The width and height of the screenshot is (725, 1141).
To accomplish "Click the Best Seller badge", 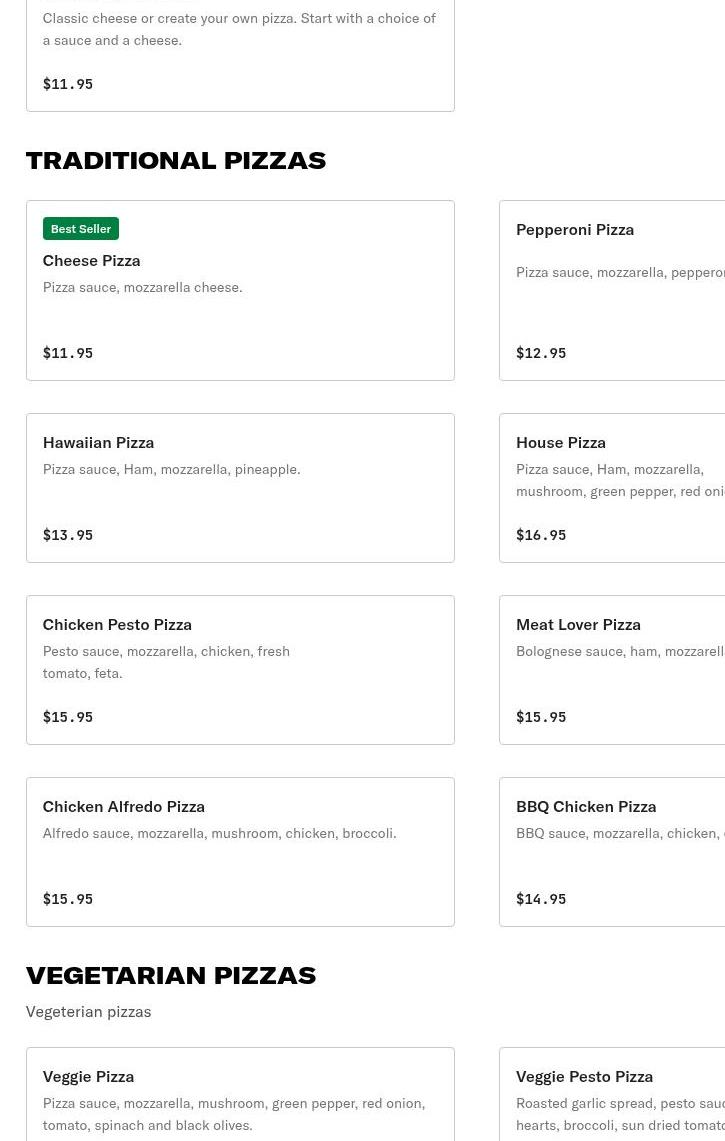I will tap(81, 229).
